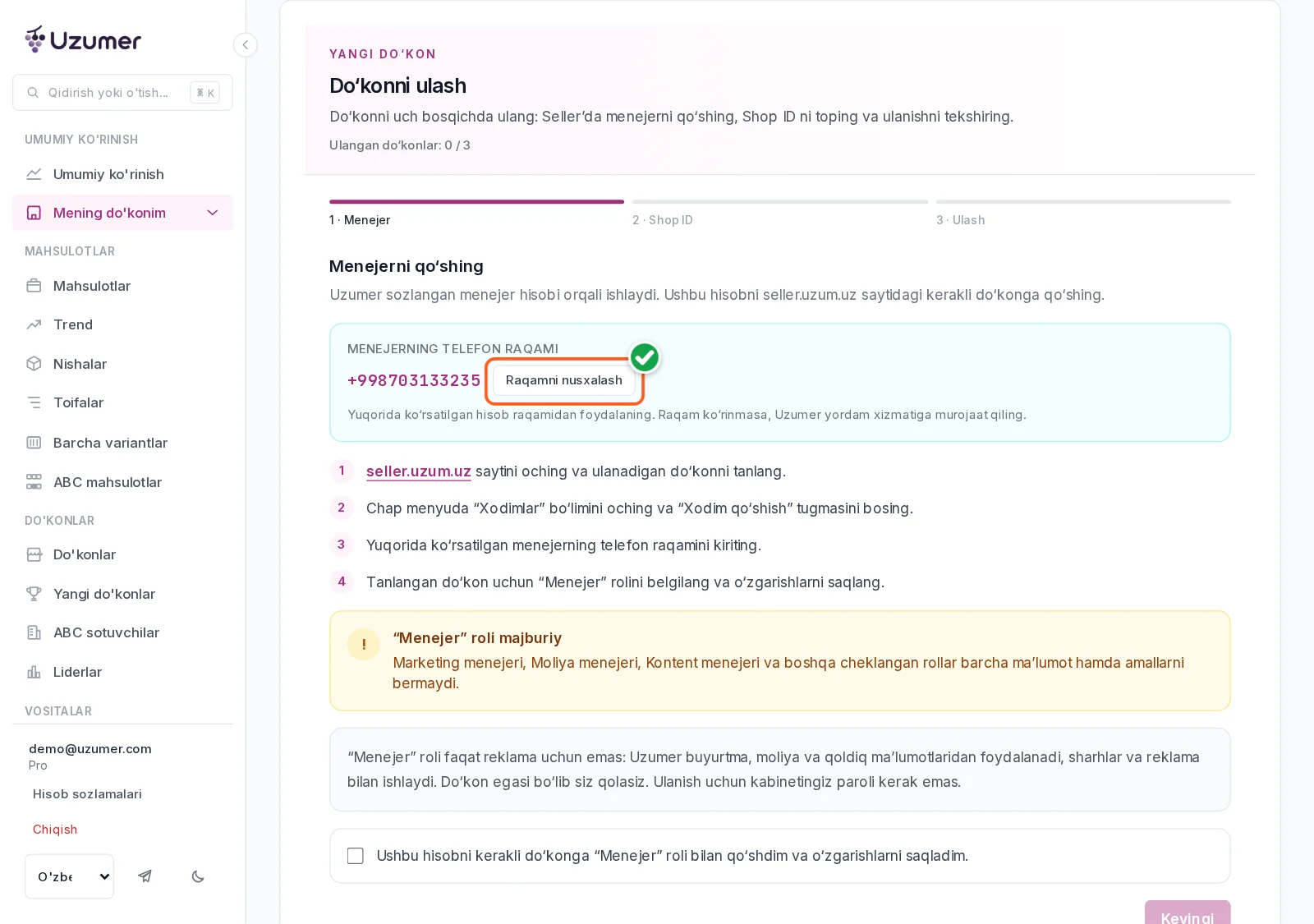Open Hisob sozlamalari account settings

coord(87,794)
